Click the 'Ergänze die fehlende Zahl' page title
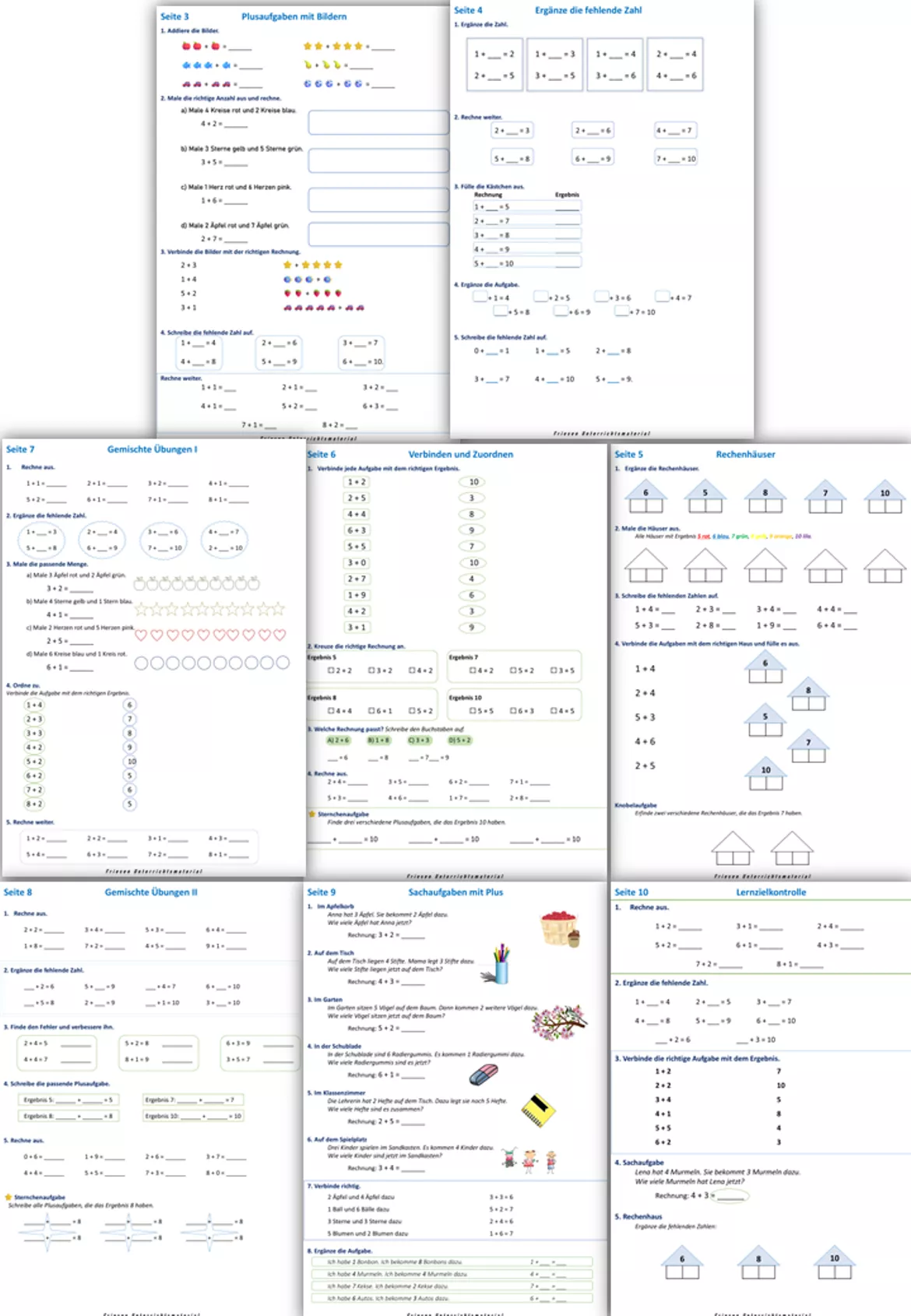This screenshot has height=1316, width=911. [x=588, y=10]
